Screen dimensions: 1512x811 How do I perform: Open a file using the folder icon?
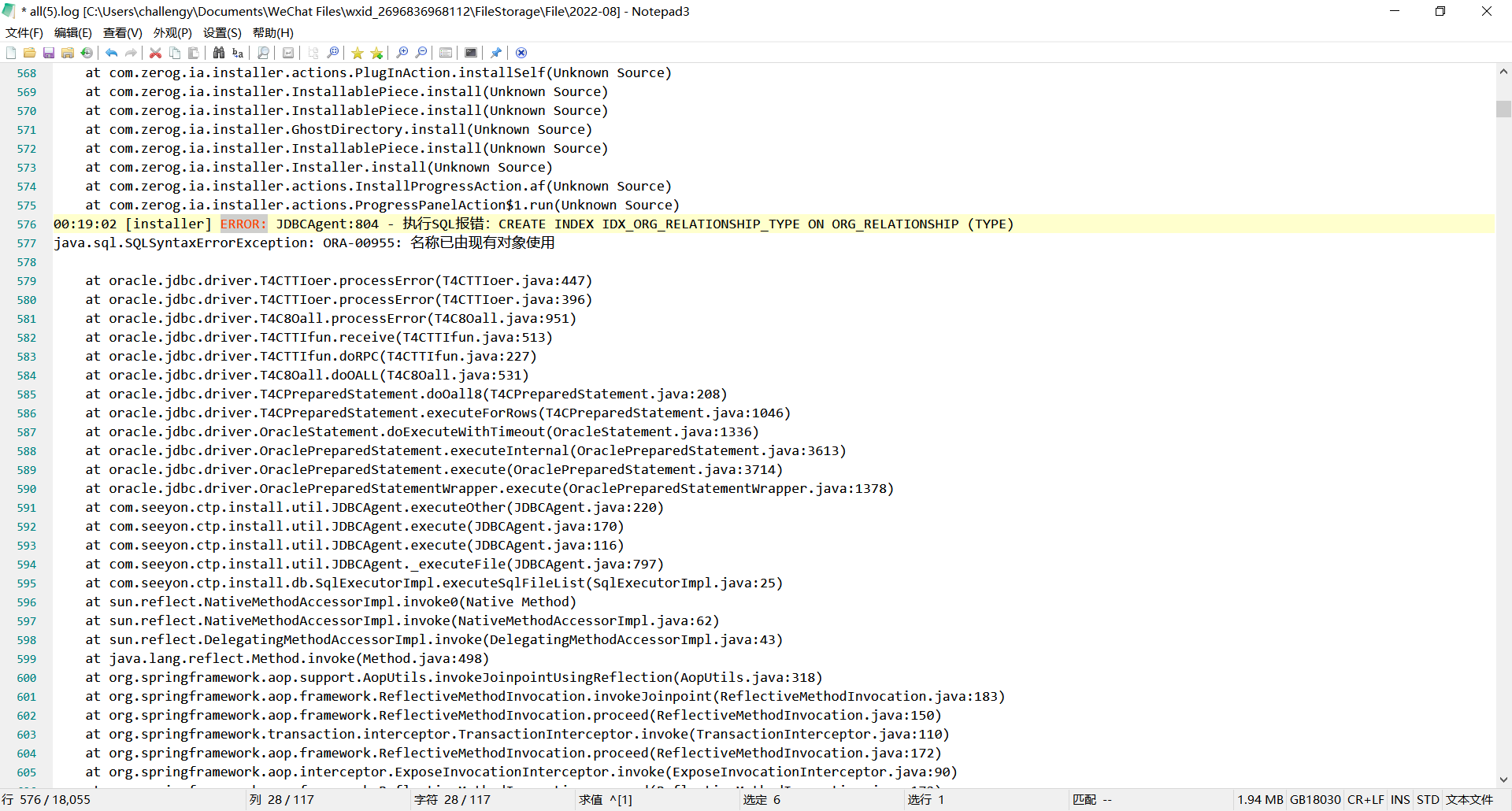pos(30,53)
